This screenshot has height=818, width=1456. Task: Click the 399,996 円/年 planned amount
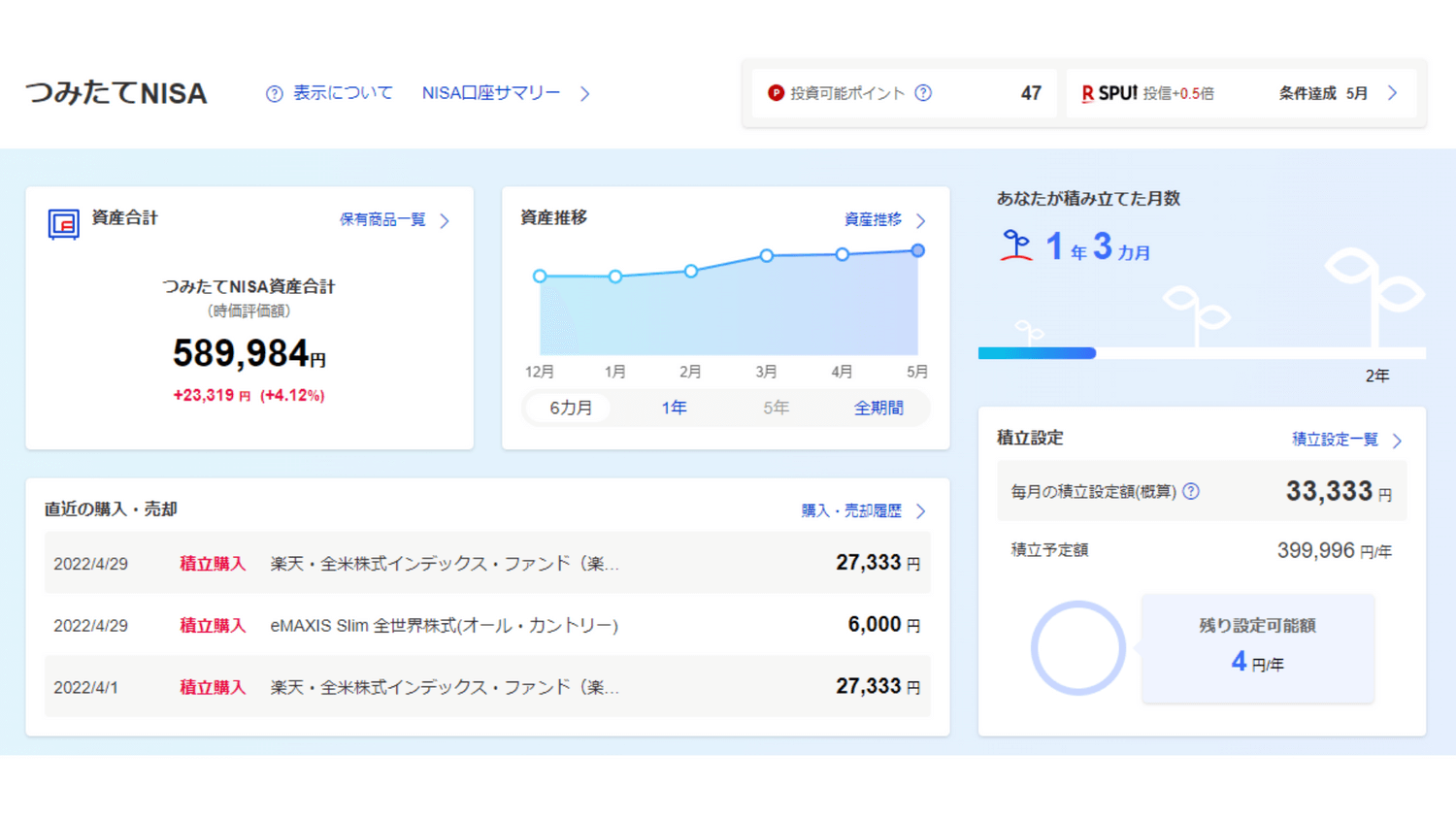tap(1334, 551)
